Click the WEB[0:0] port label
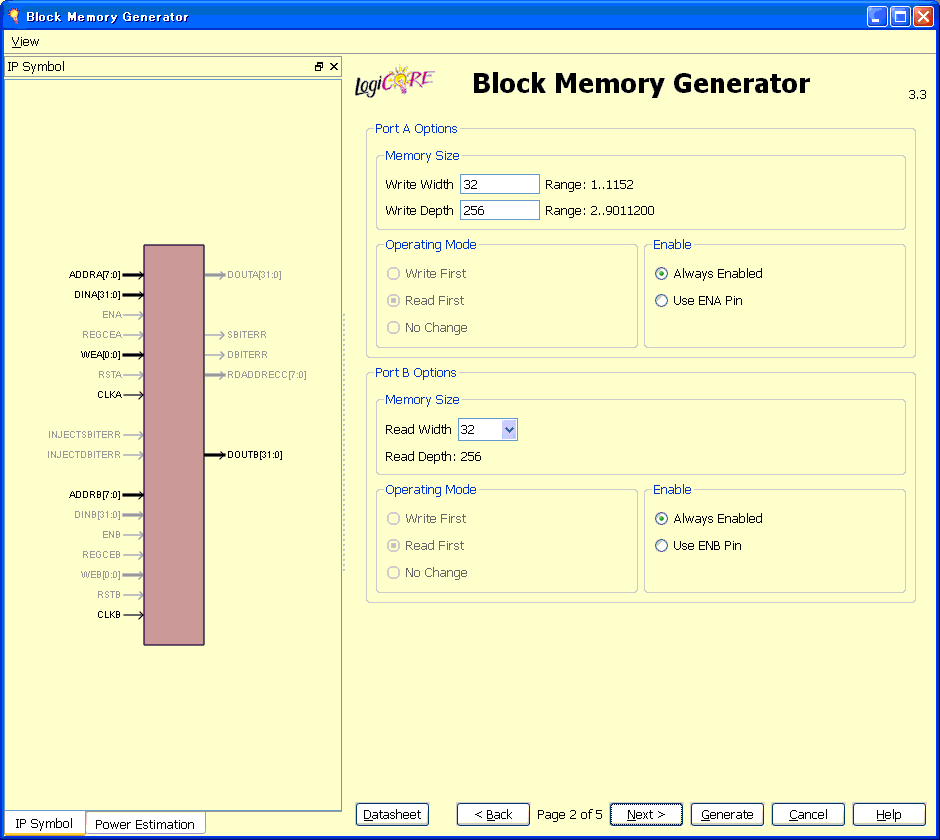This screenshot has width=940, height=840. click(101, 574)
